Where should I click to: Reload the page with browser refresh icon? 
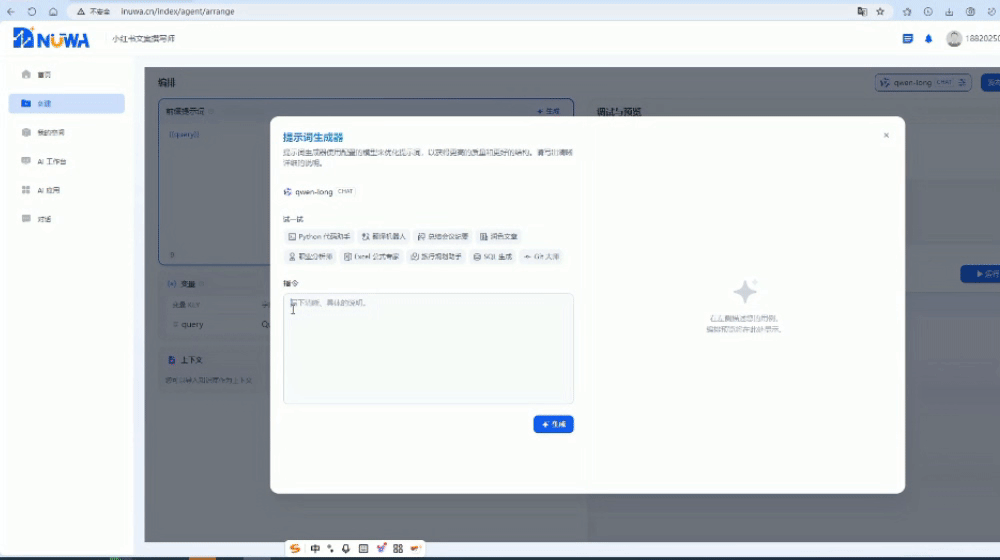point(32,11)
